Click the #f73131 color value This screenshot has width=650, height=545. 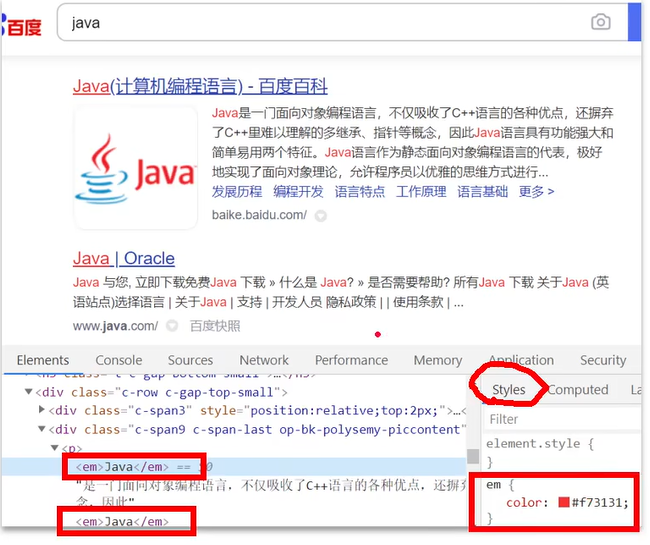pos(598,503)
